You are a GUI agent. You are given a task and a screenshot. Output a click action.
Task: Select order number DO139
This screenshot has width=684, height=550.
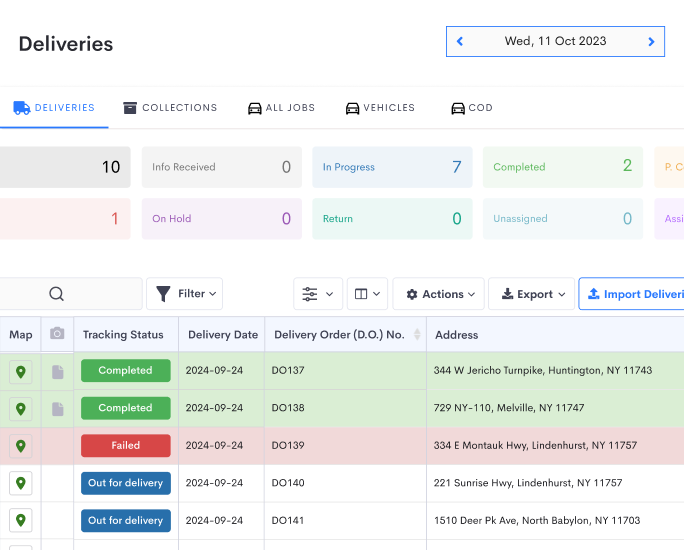click(288, 445)
